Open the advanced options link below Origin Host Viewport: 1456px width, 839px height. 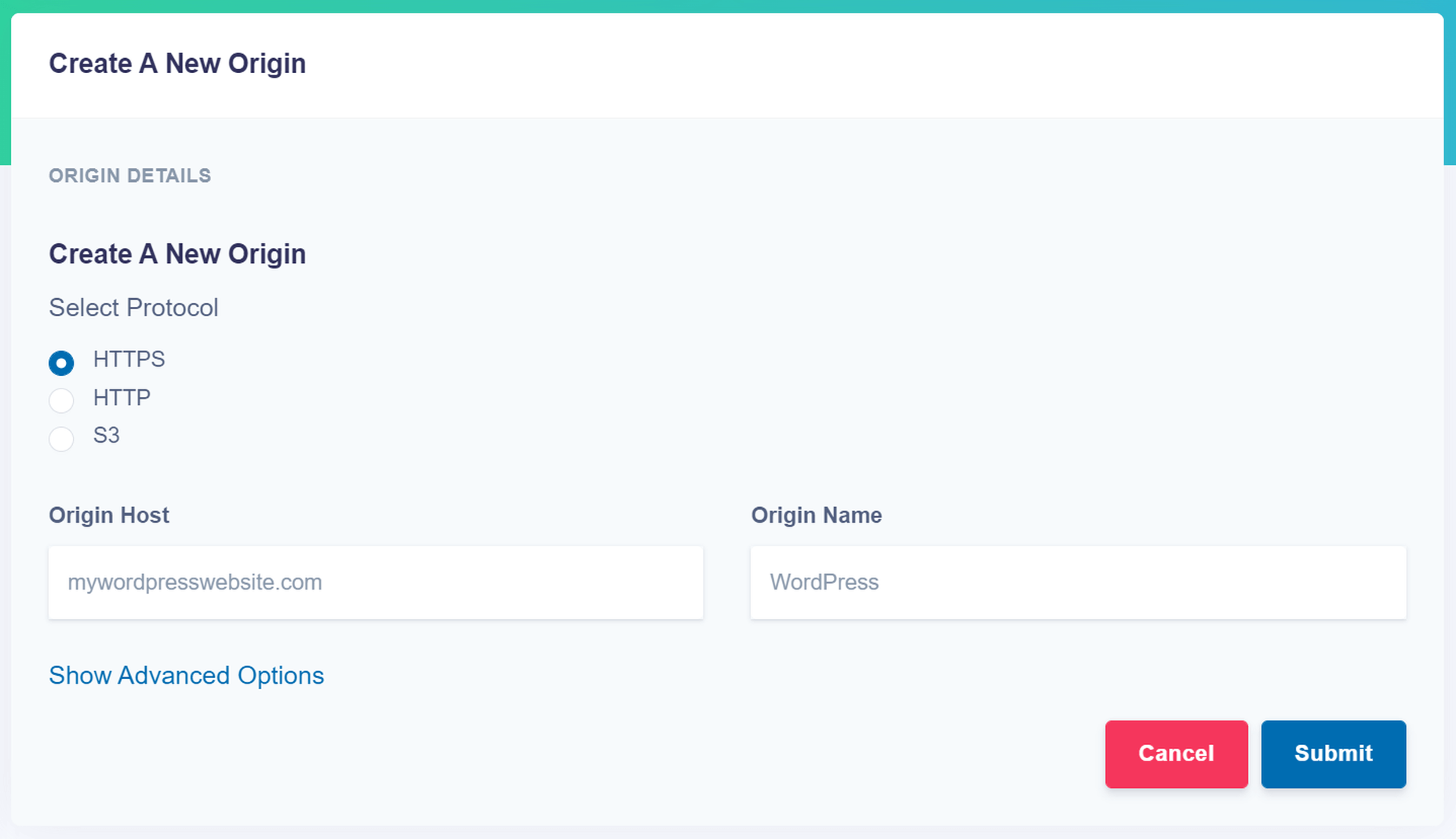[186, 676]
